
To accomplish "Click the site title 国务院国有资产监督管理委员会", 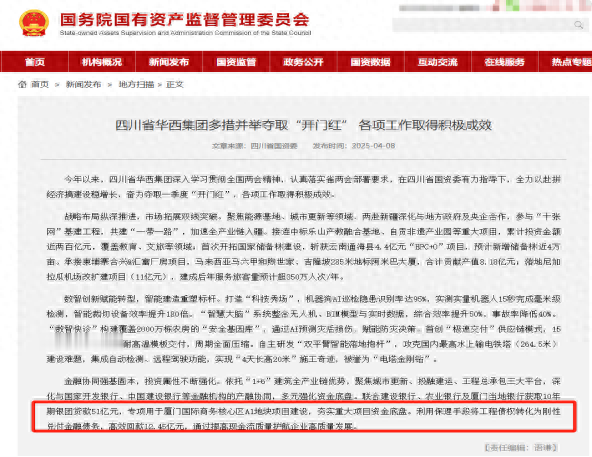I will coord(185,20).
